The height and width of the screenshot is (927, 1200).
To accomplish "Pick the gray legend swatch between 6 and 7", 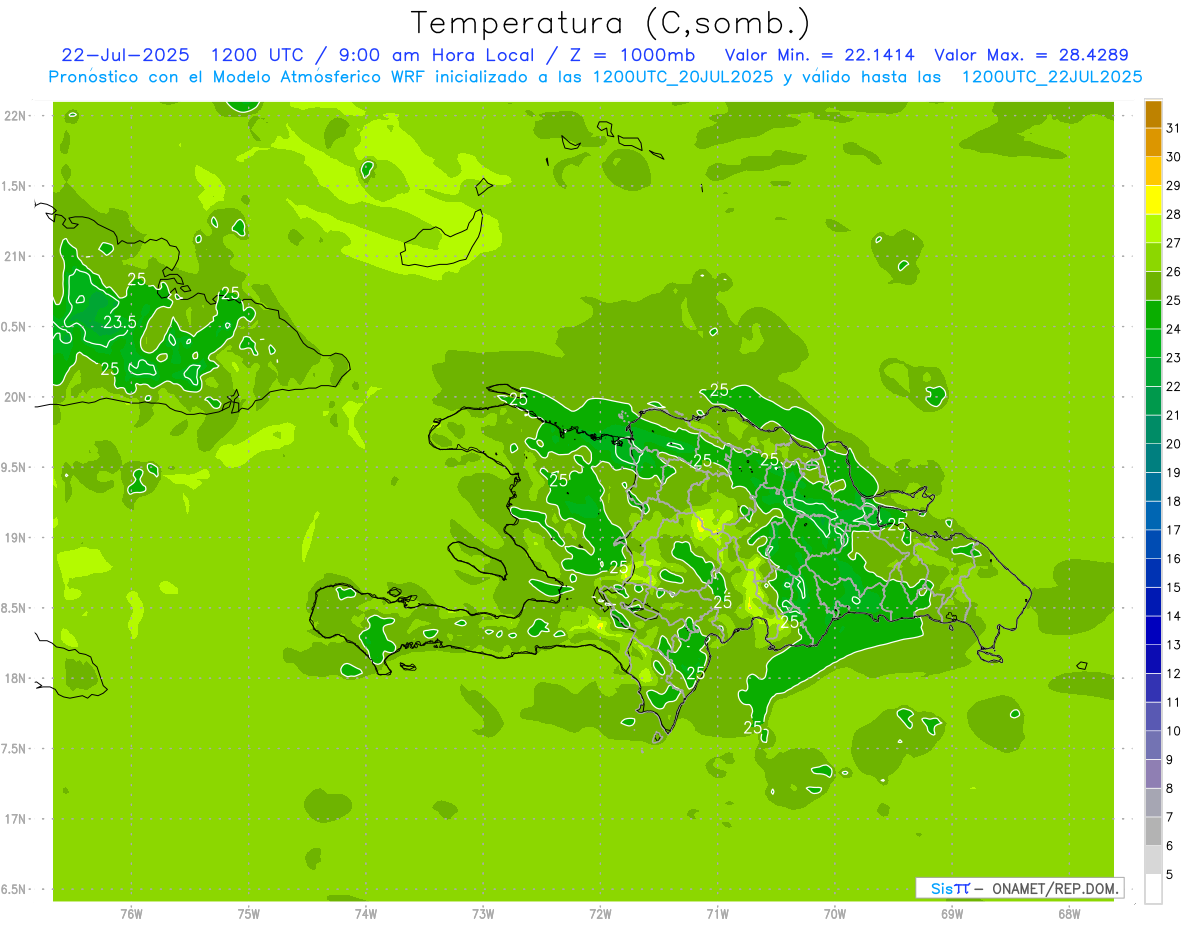I will point(1153,831).
